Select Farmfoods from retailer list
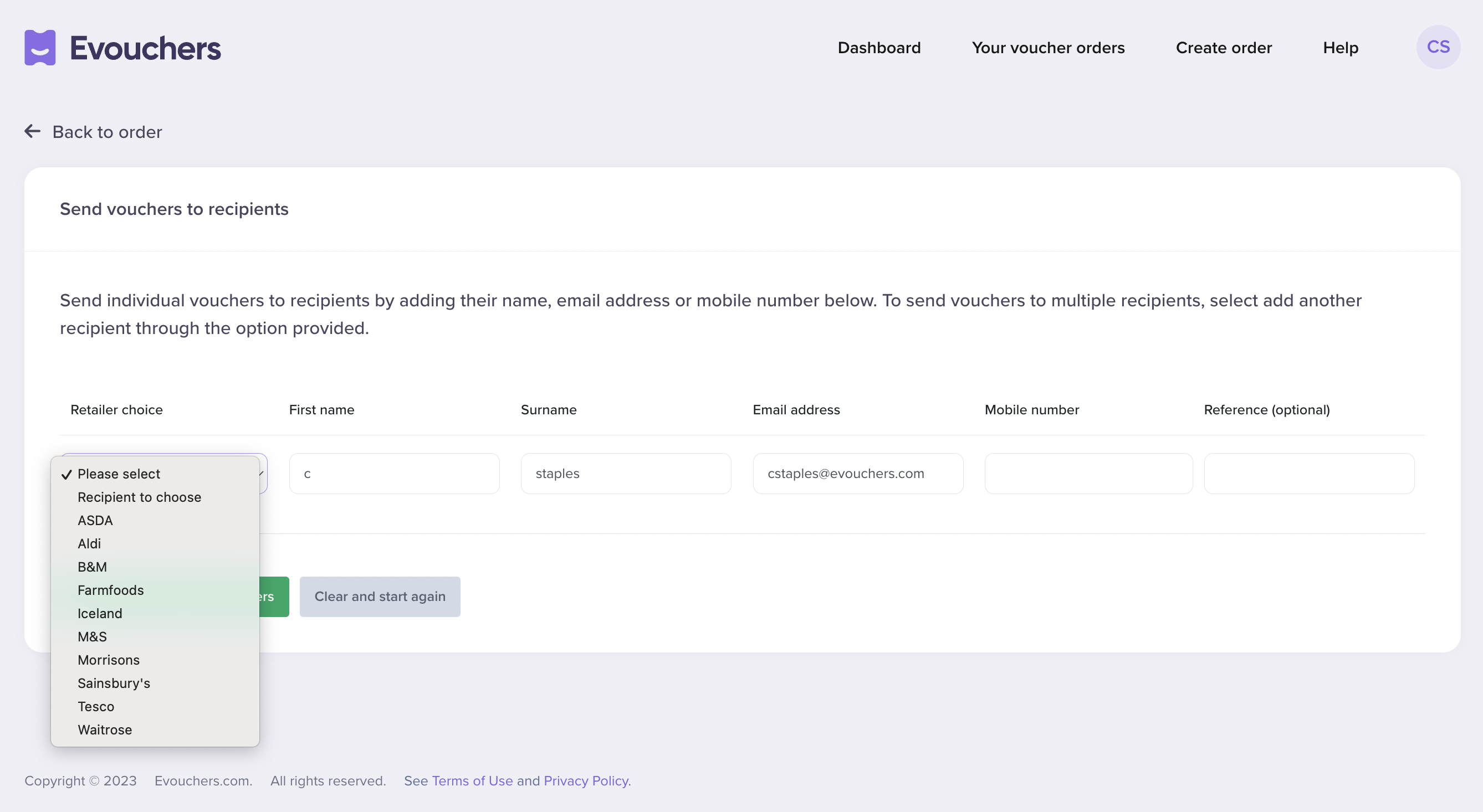The width and height of the screenshot is (1483, 812). tap(155, 590)
